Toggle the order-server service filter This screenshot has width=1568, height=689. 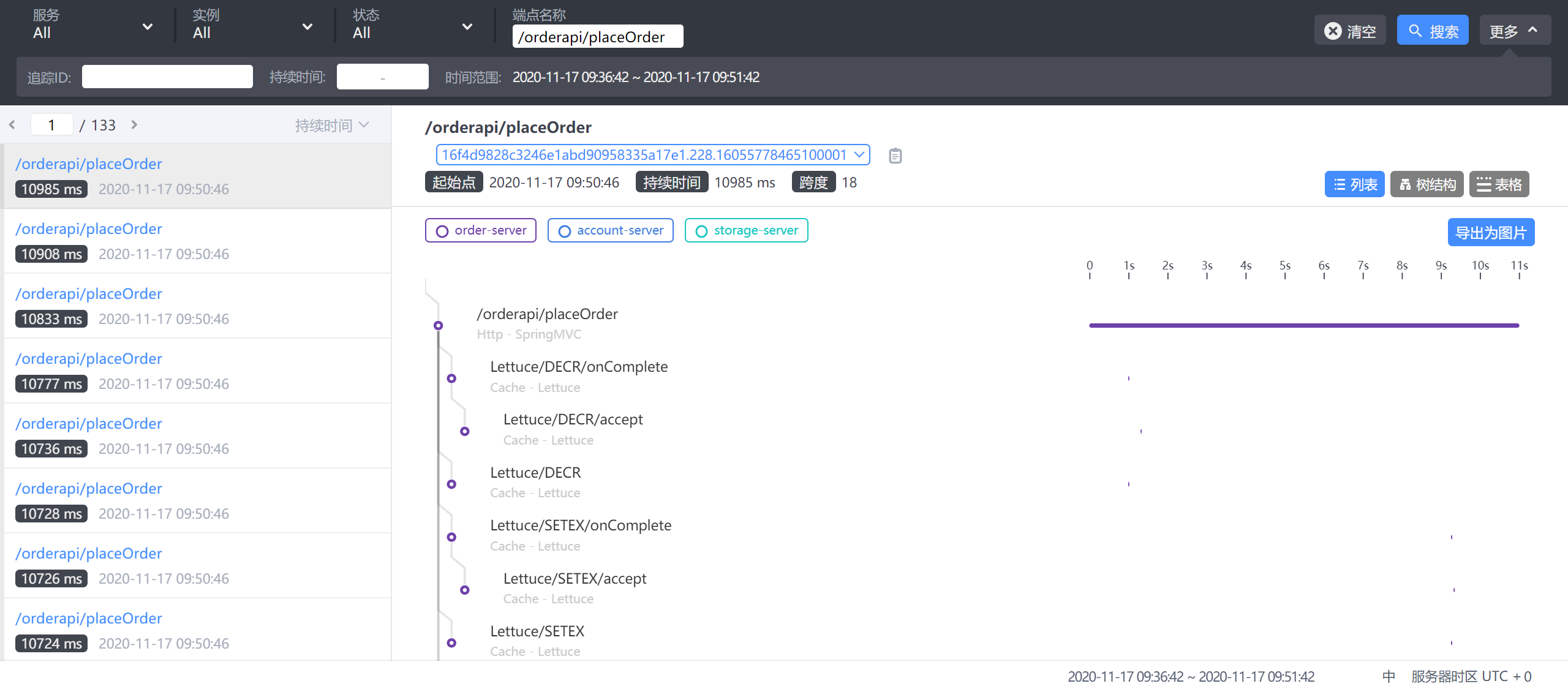click(x=481, y=230)
